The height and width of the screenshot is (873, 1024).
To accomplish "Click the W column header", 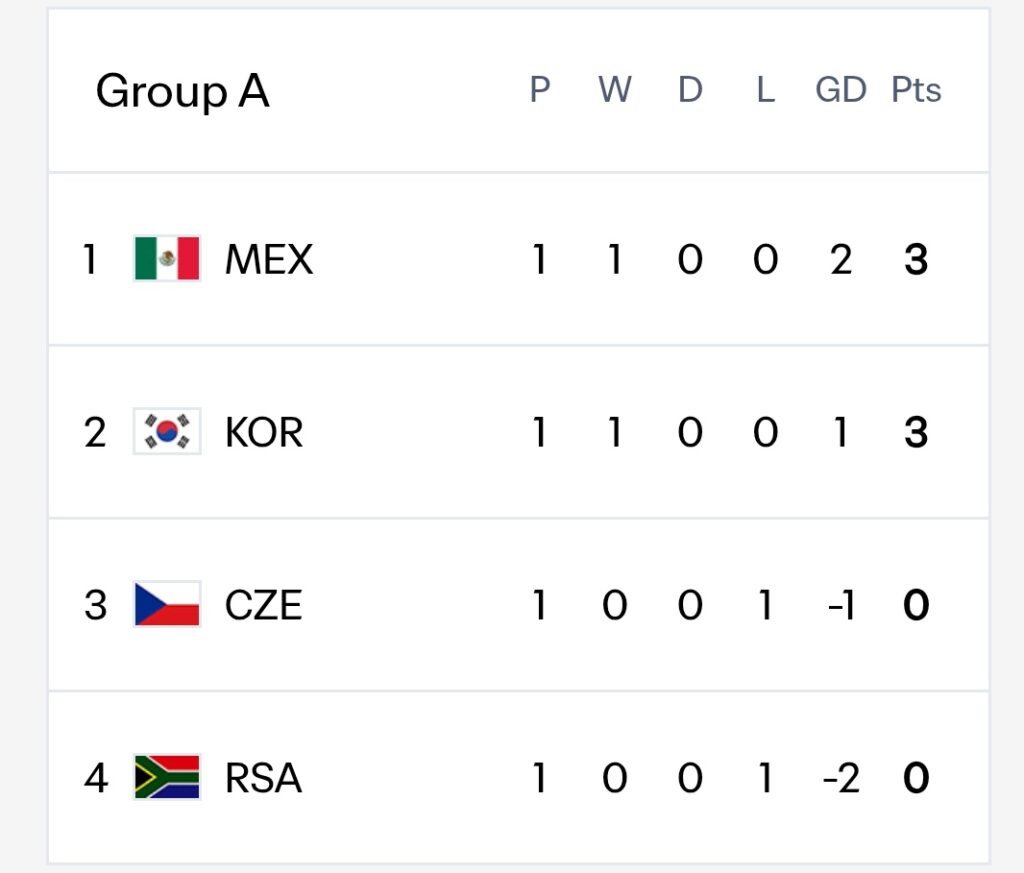I will click(x=615, y=89).
